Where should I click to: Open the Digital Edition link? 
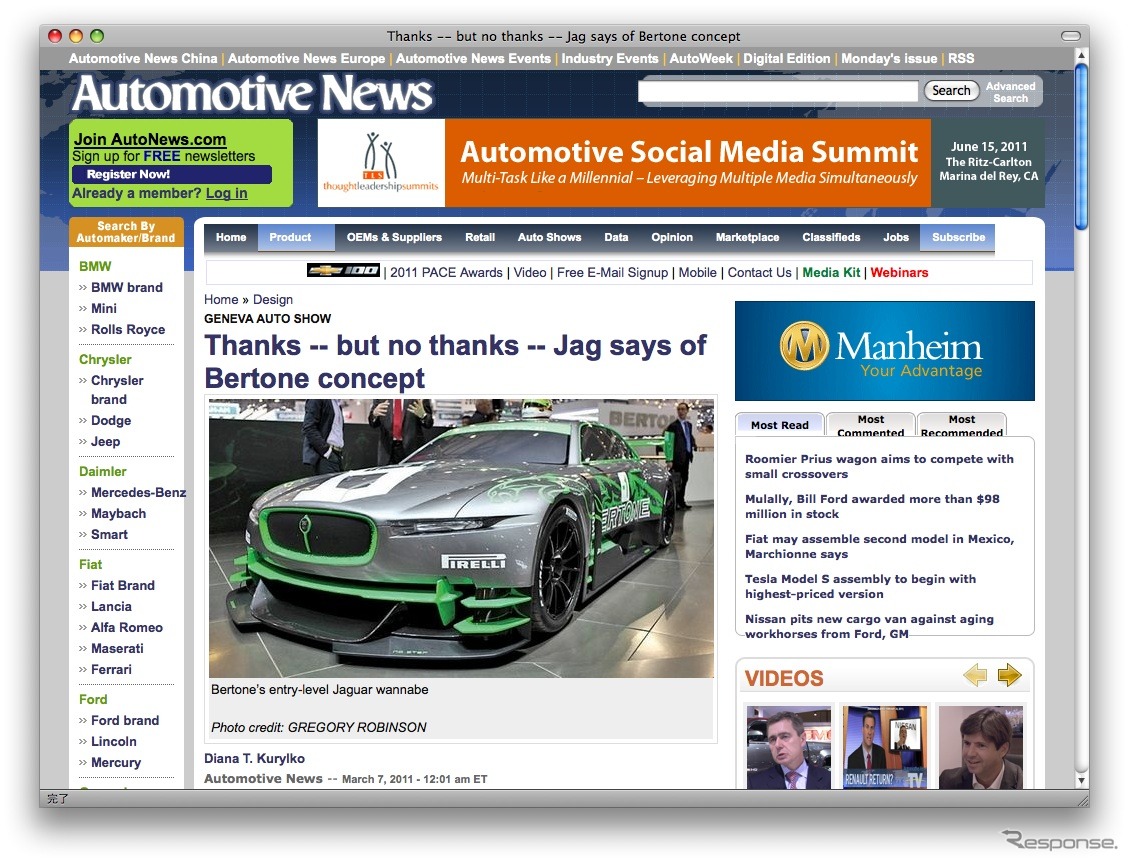point(786,58)
